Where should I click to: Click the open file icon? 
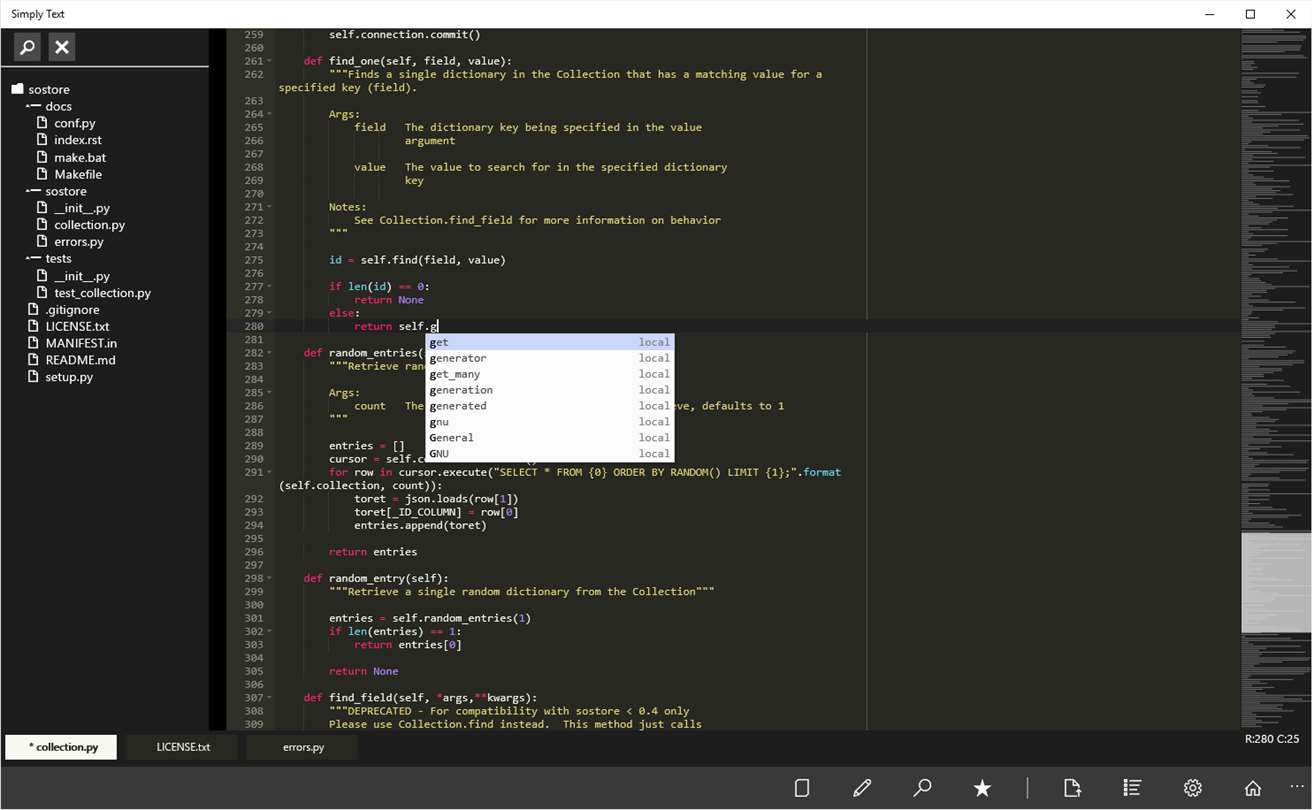pos(1072,788)
